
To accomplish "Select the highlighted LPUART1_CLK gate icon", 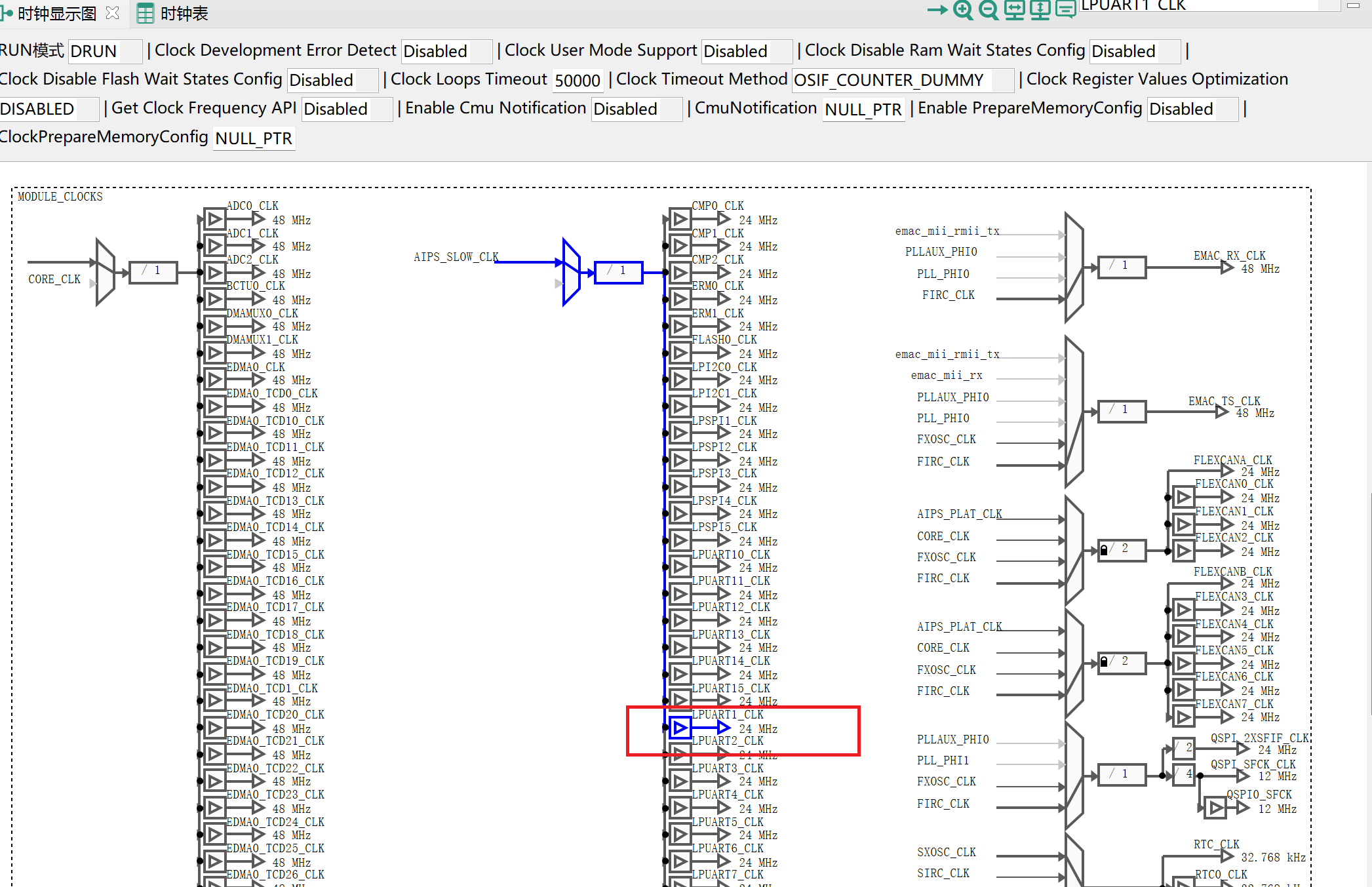I will pyautogui.click(x=679, y=728).
